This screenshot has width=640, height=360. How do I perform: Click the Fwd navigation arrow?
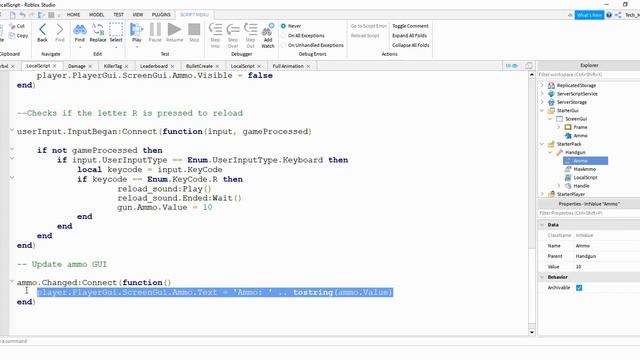[x=60, y=29]
